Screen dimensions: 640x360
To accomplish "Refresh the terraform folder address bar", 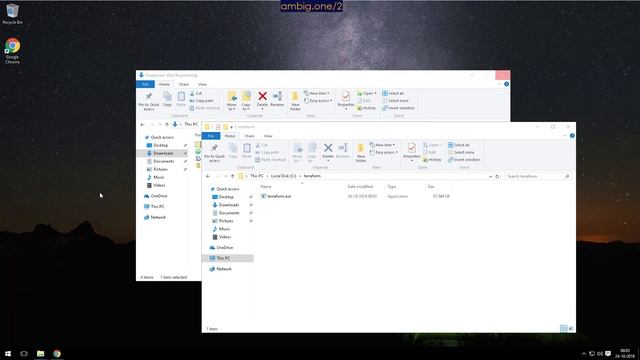I will (x=497, y=176).
